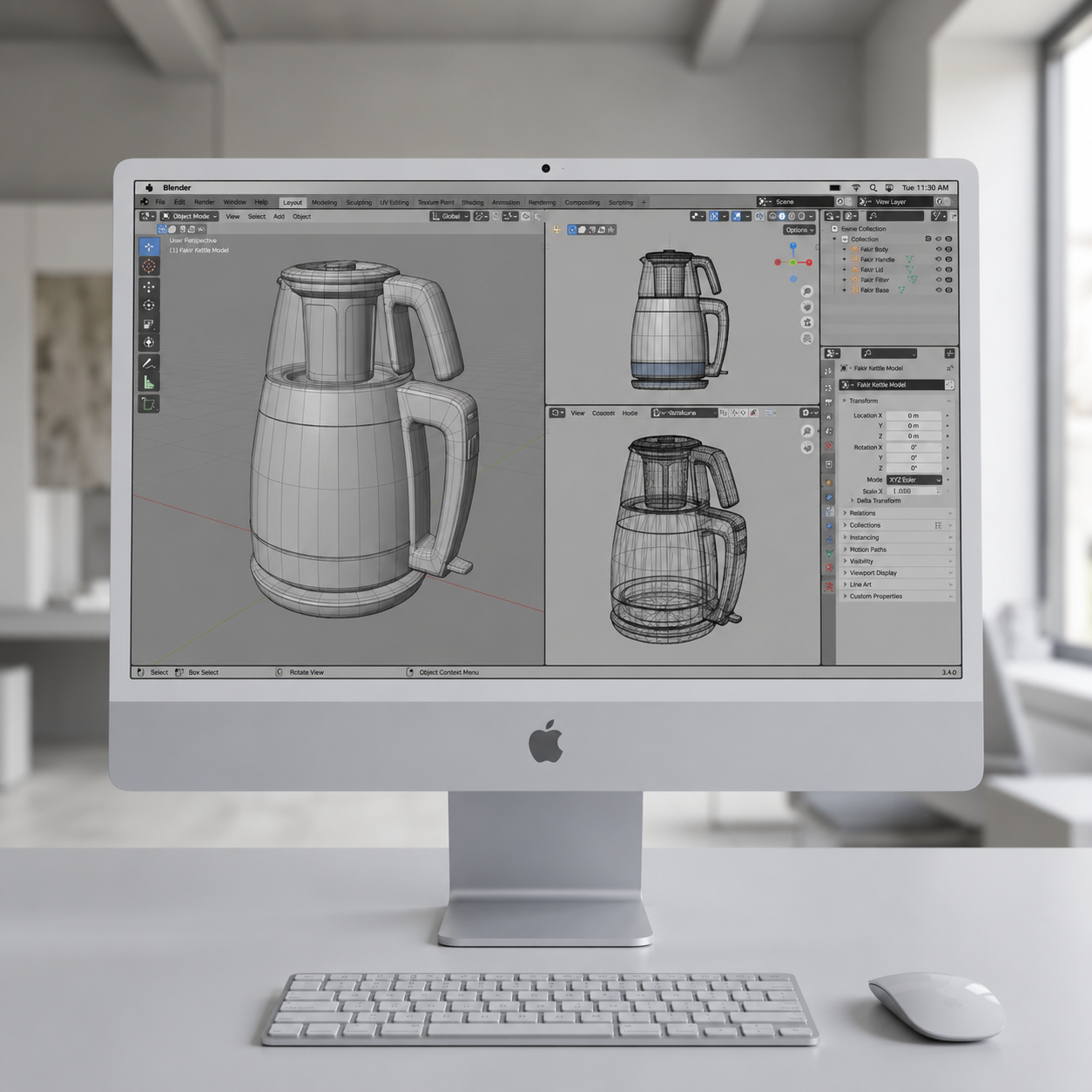The height and width of the screenshot is (1092, 1092).
Task: Open the Apple menu
Action: pyautogui.click(x=150, y=187)
